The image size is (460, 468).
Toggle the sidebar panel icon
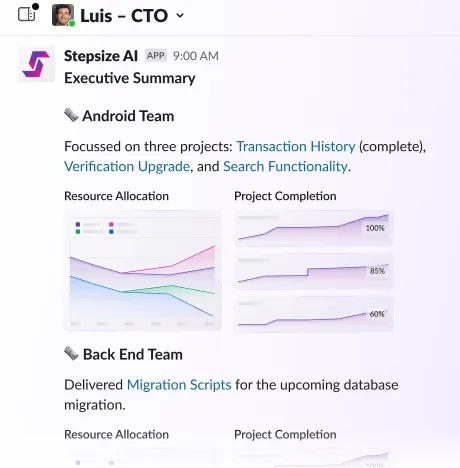coord(27,14)
